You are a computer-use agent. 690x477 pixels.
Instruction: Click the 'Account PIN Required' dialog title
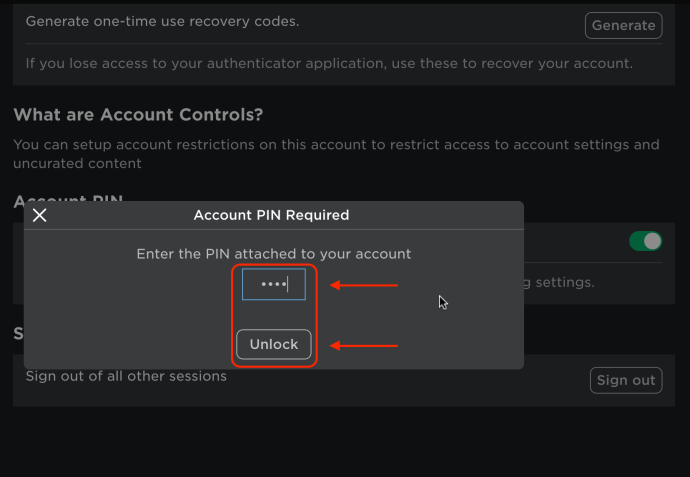point(272,215)
